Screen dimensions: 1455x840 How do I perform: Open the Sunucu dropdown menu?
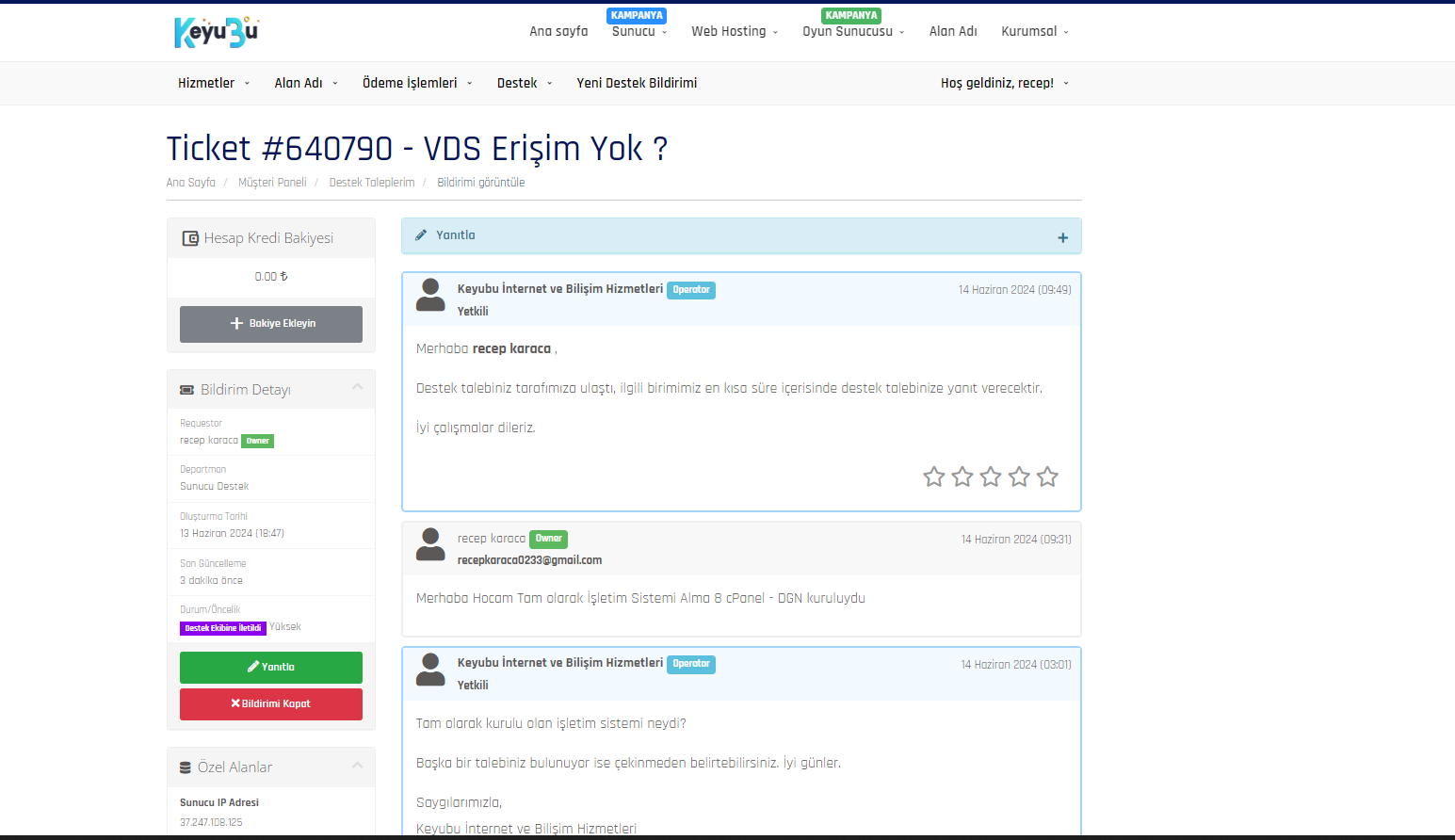click(x=639, y=31)
